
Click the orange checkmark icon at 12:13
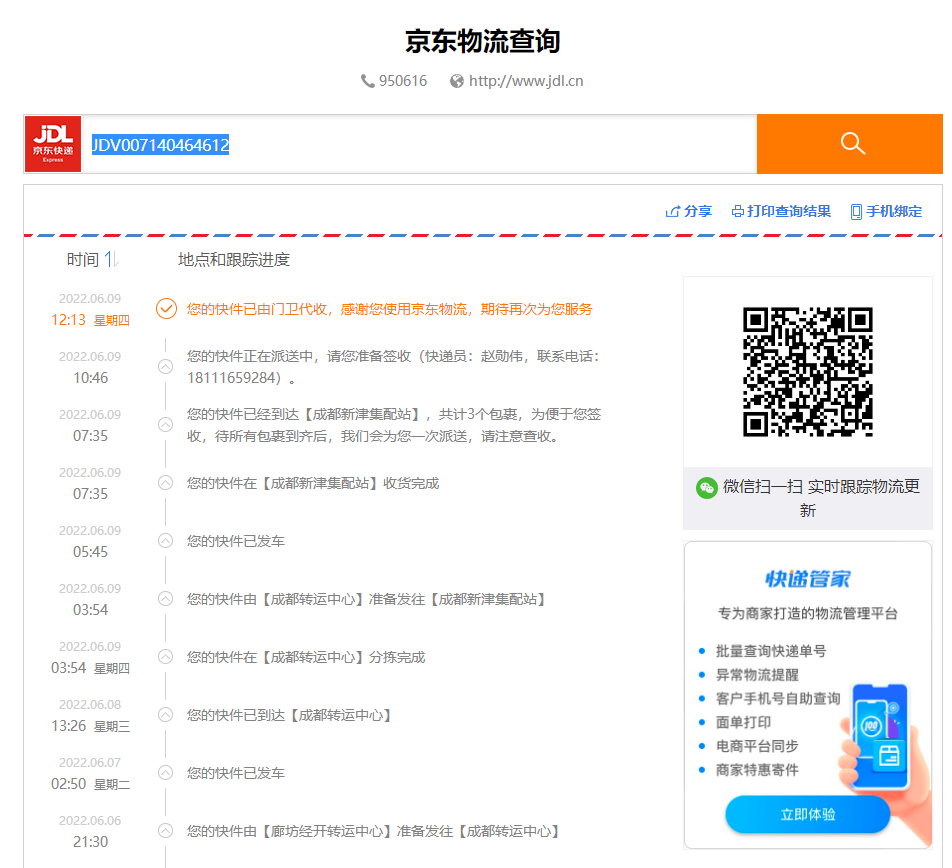[x=166, y=309]
